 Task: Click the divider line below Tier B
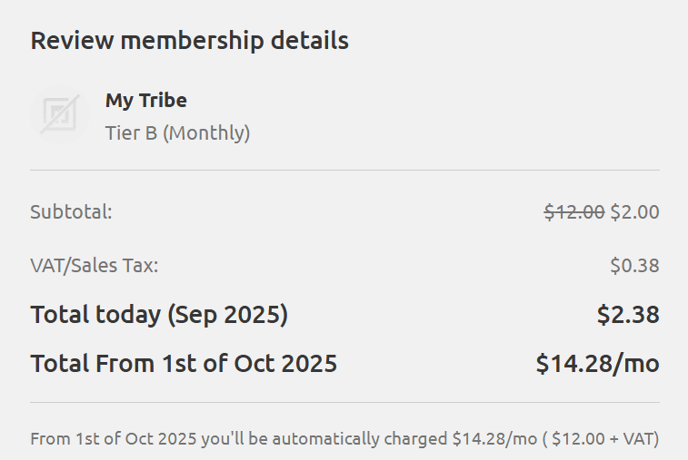pyautogui.click(x=345, y=170)
